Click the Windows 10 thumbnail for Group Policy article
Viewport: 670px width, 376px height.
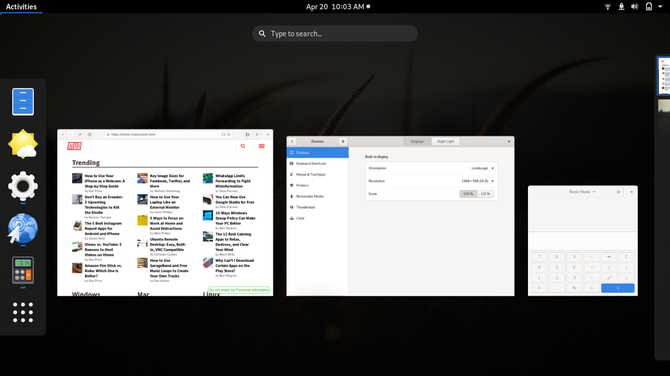point(208,216)
